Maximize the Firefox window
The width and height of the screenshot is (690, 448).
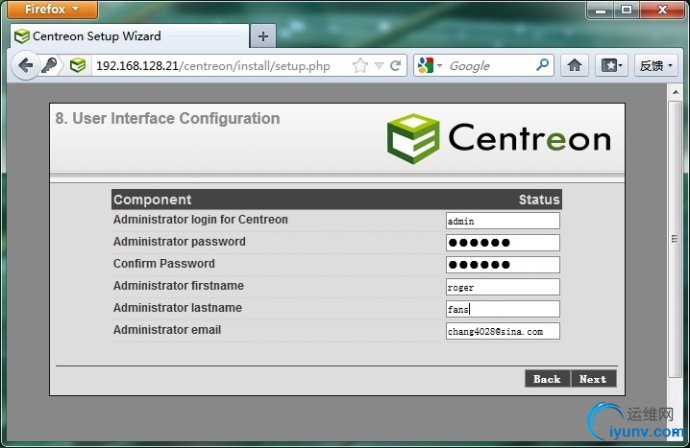627,10
